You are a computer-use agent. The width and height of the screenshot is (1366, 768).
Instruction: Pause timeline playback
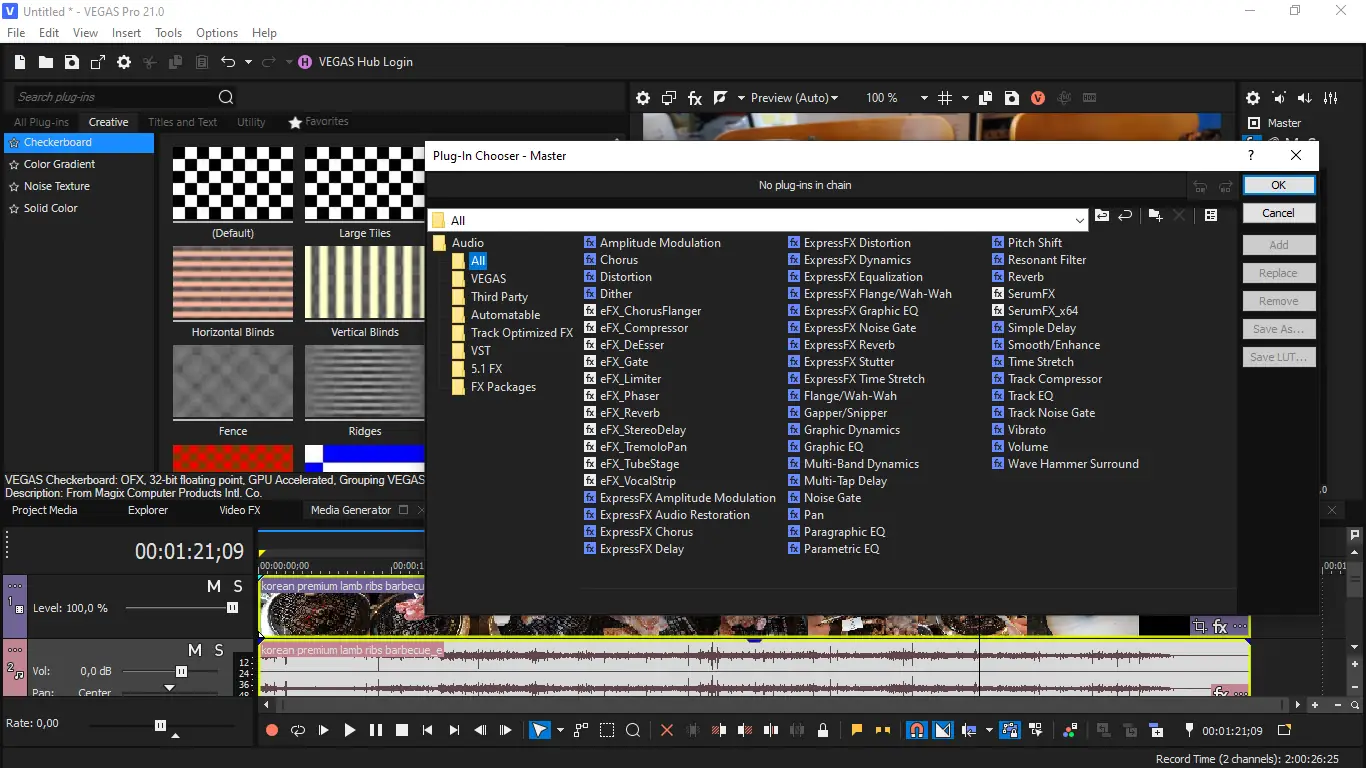[x=376, y=731]
